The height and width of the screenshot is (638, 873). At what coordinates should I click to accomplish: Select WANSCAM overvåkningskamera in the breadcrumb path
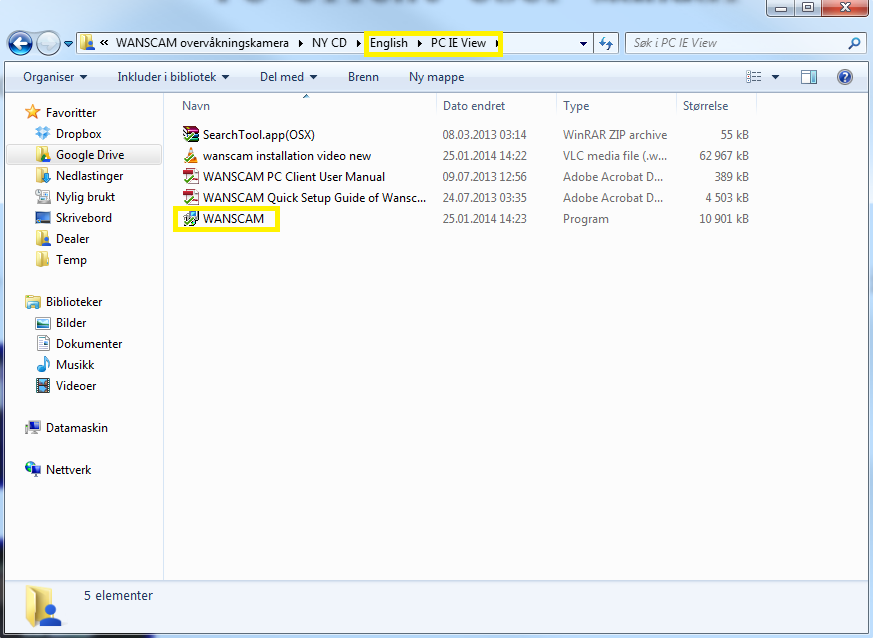pyautogui.click(x=202, y=43)
